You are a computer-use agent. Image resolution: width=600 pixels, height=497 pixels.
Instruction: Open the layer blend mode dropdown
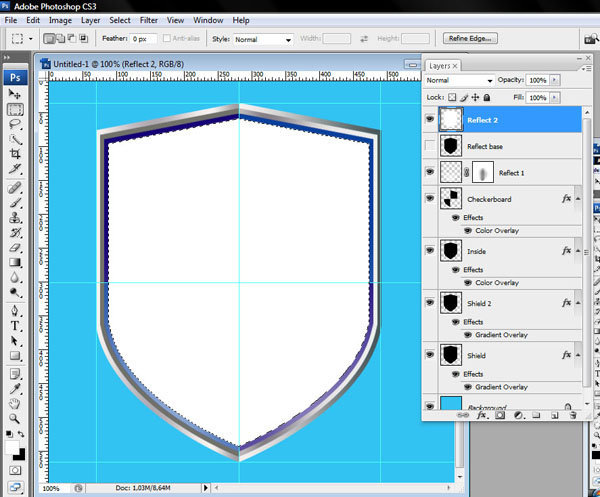pyautogui.click(x=460, y=80)
